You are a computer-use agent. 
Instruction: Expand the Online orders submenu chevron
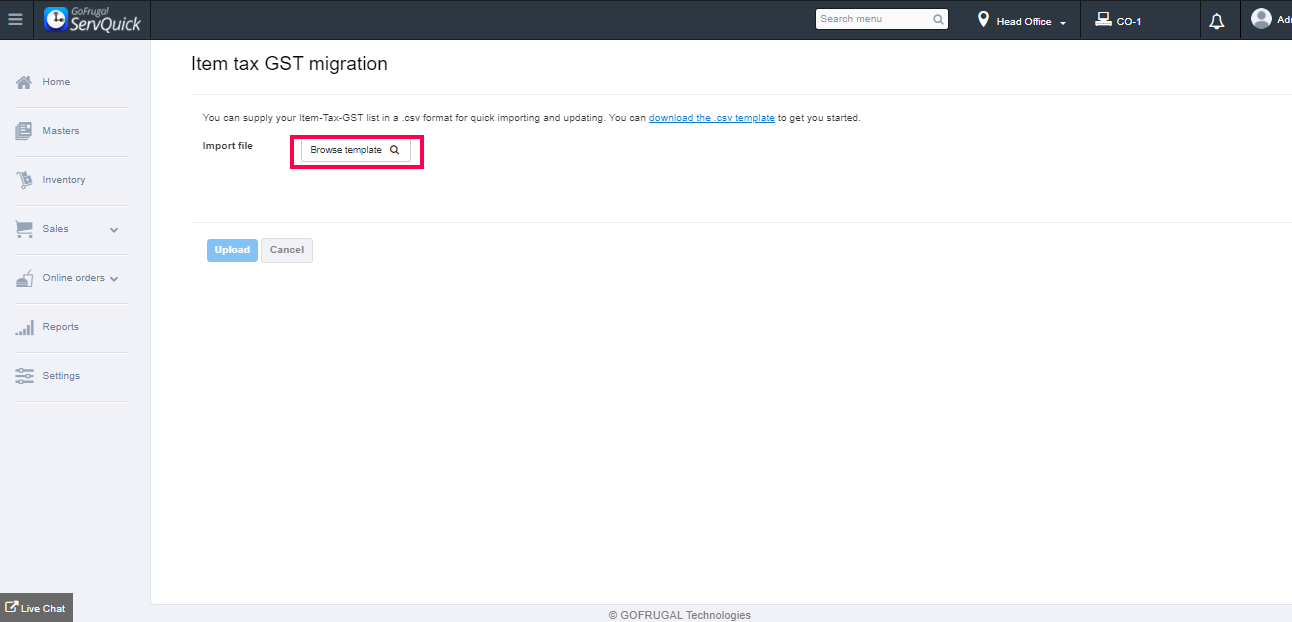coord(114,279)
